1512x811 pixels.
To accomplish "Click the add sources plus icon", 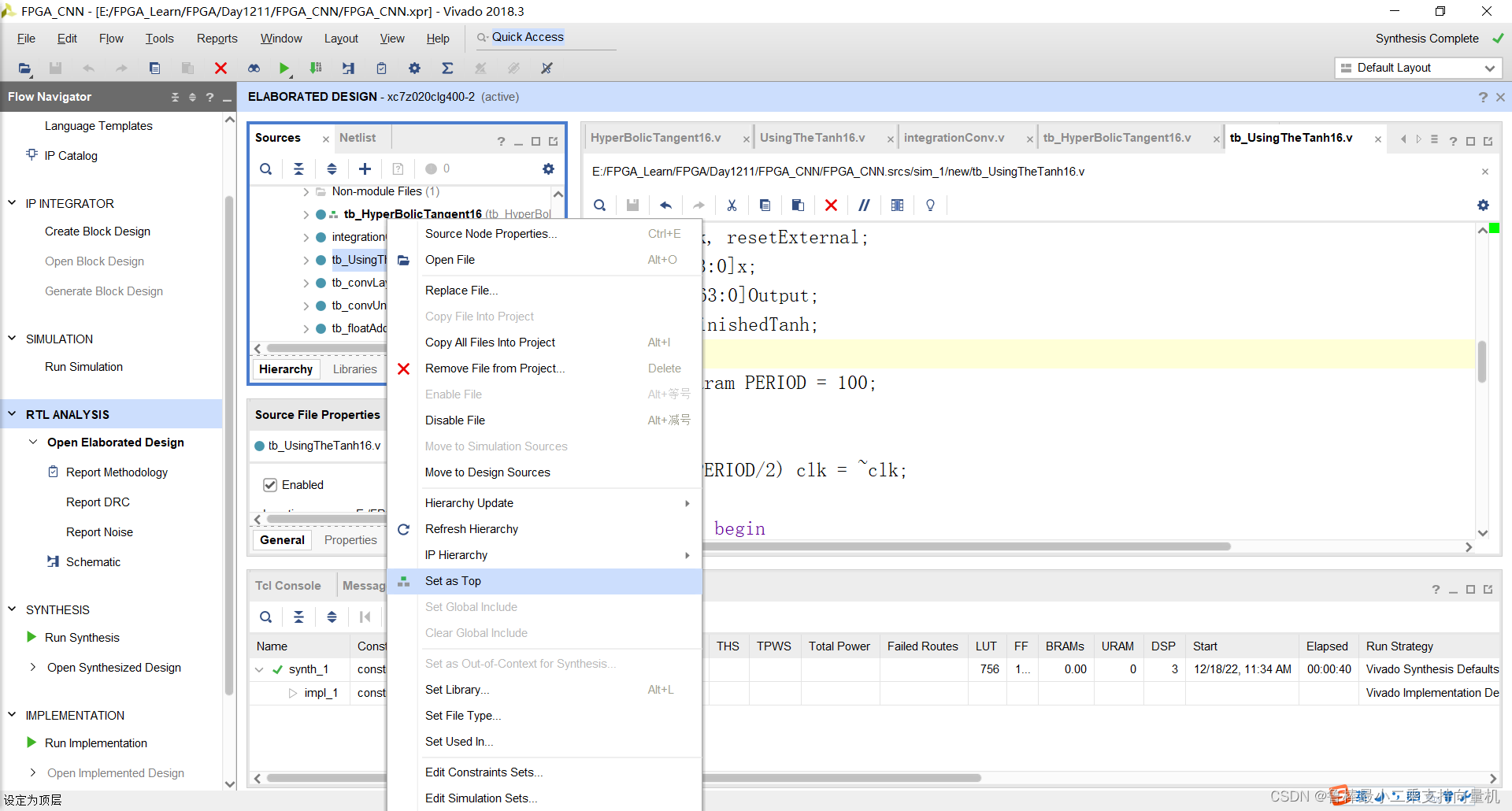I will (x=365, y=168).
